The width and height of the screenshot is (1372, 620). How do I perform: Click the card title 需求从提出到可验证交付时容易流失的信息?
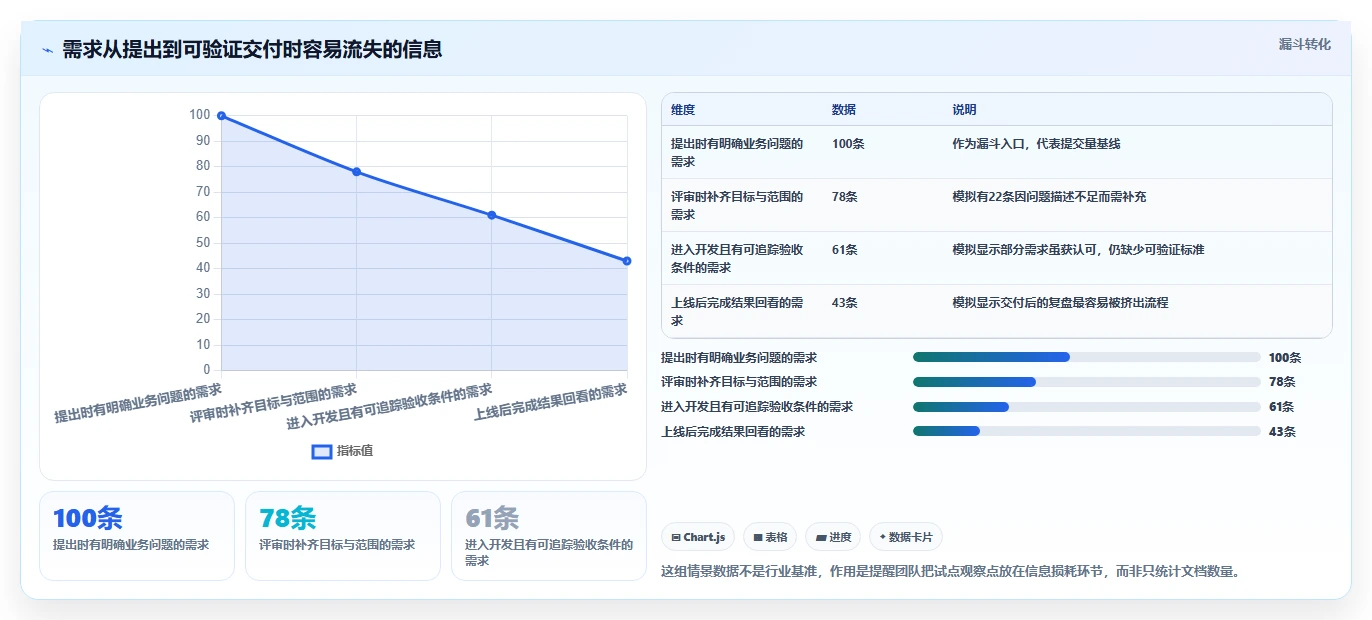(252, 50)
